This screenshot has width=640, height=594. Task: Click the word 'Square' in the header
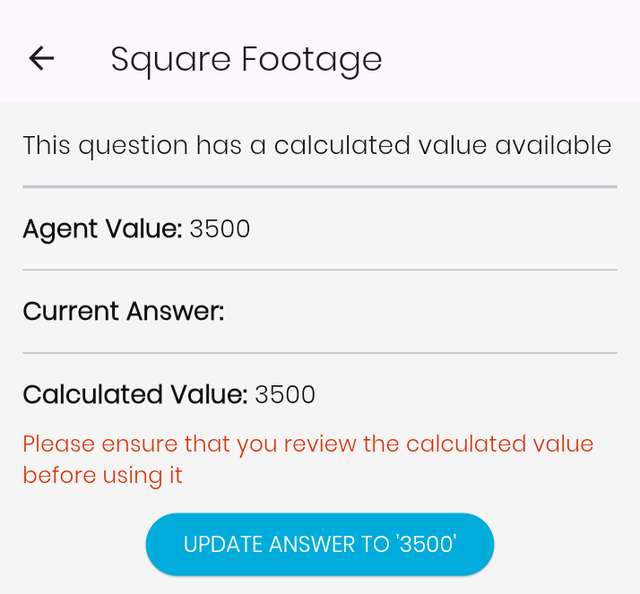point(171,60)
